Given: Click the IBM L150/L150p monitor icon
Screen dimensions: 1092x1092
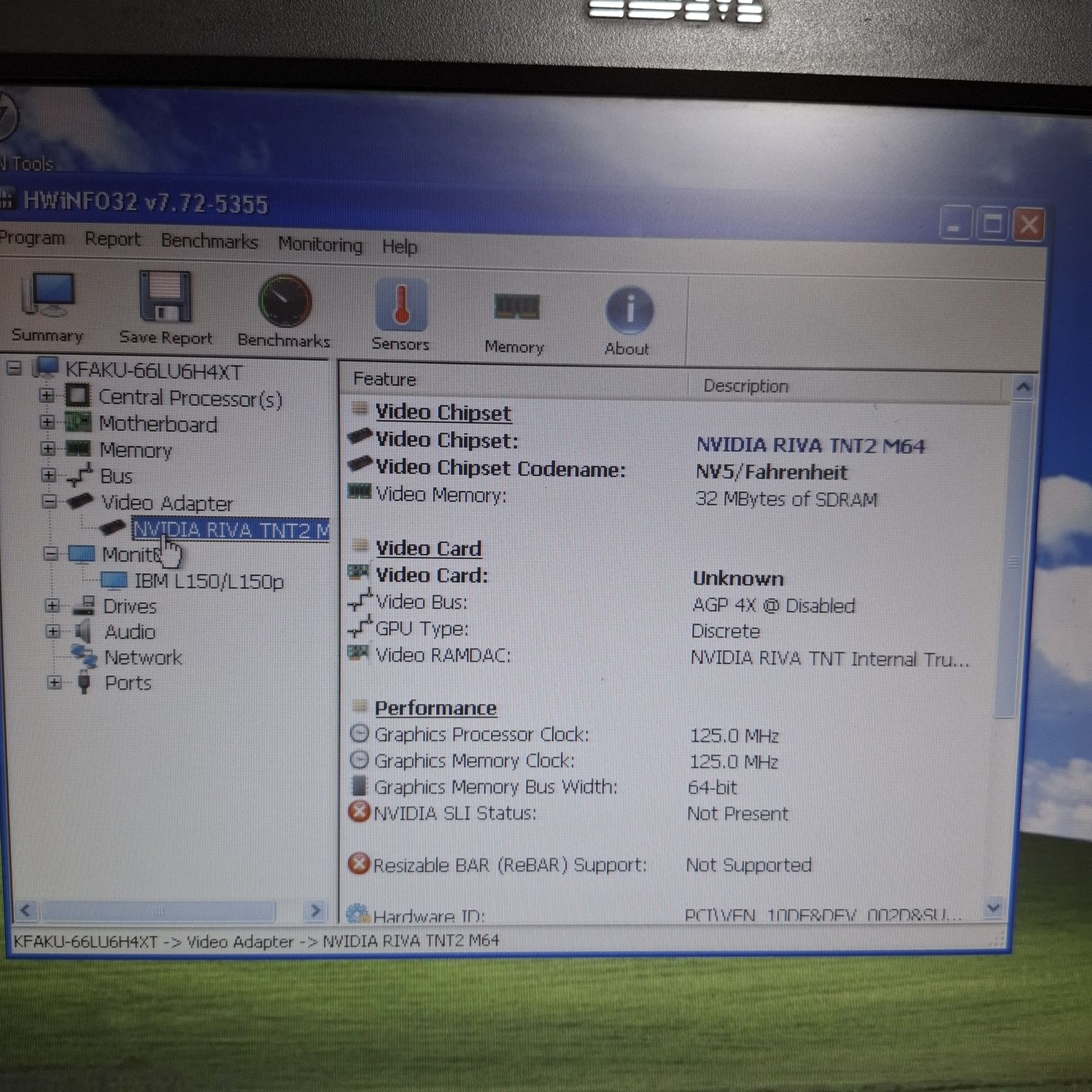Looking at the screenshot, I should point(114,580).
